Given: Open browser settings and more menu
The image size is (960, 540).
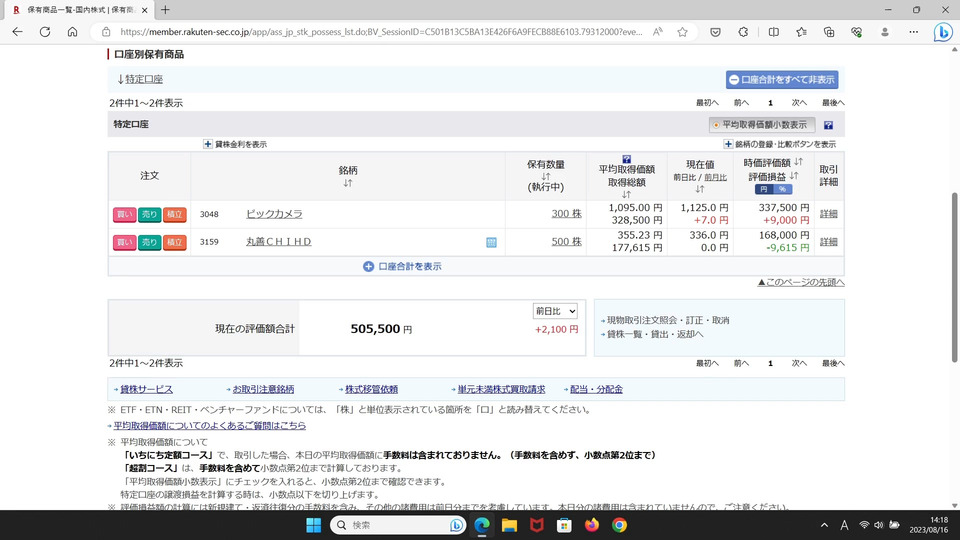Looking at the screenshot, I should [x=913, y=32].
